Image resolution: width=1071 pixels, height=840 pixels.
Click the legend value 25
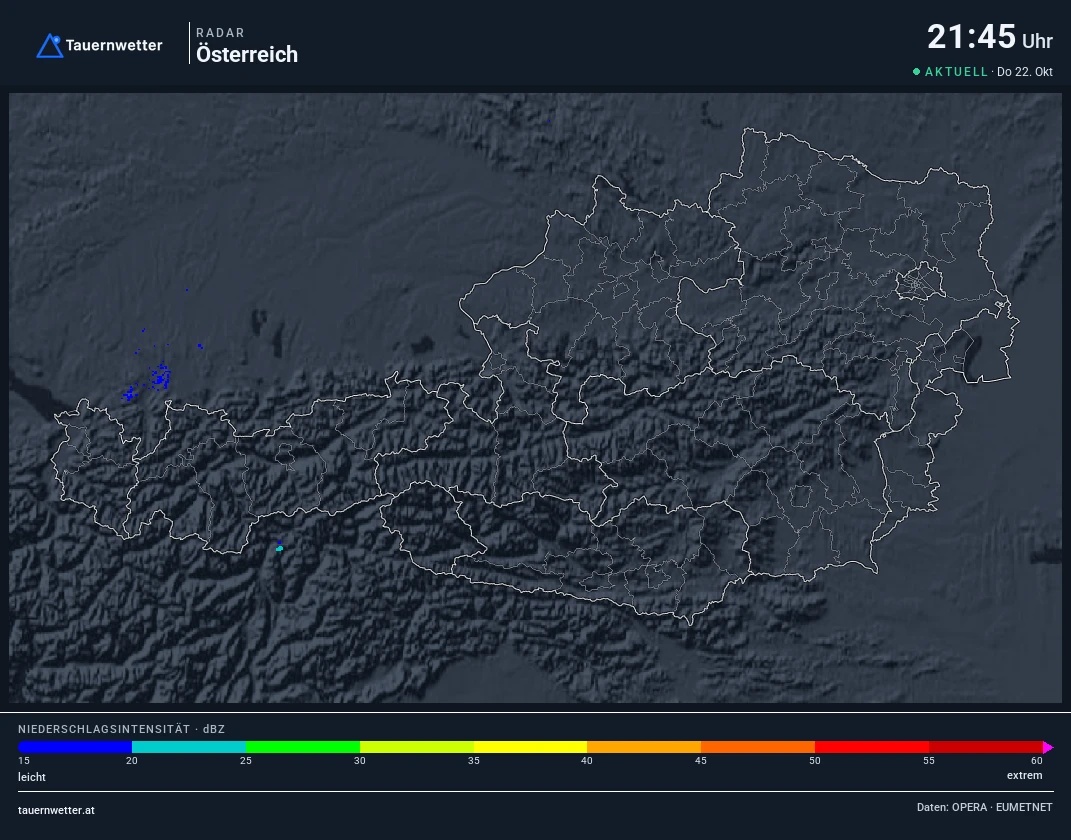tap(246, 761)
